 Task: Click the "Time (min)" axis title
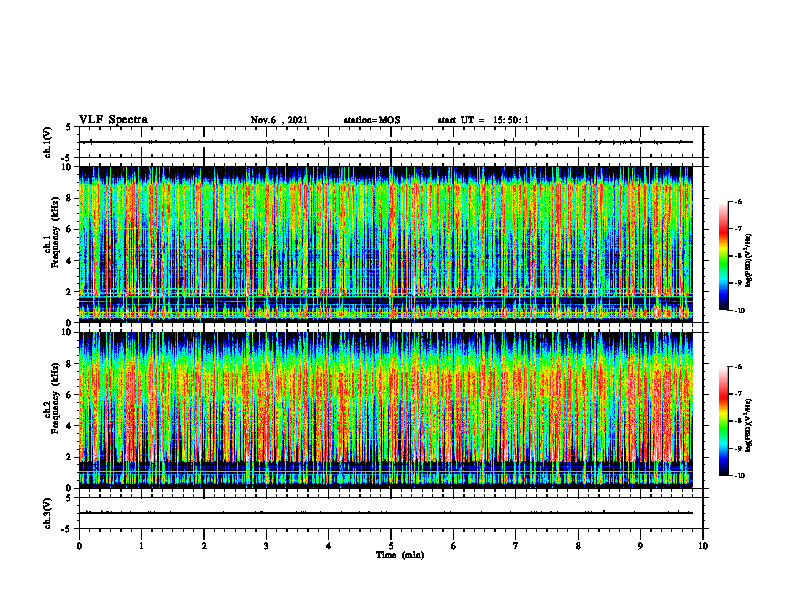tap(400, 555)
